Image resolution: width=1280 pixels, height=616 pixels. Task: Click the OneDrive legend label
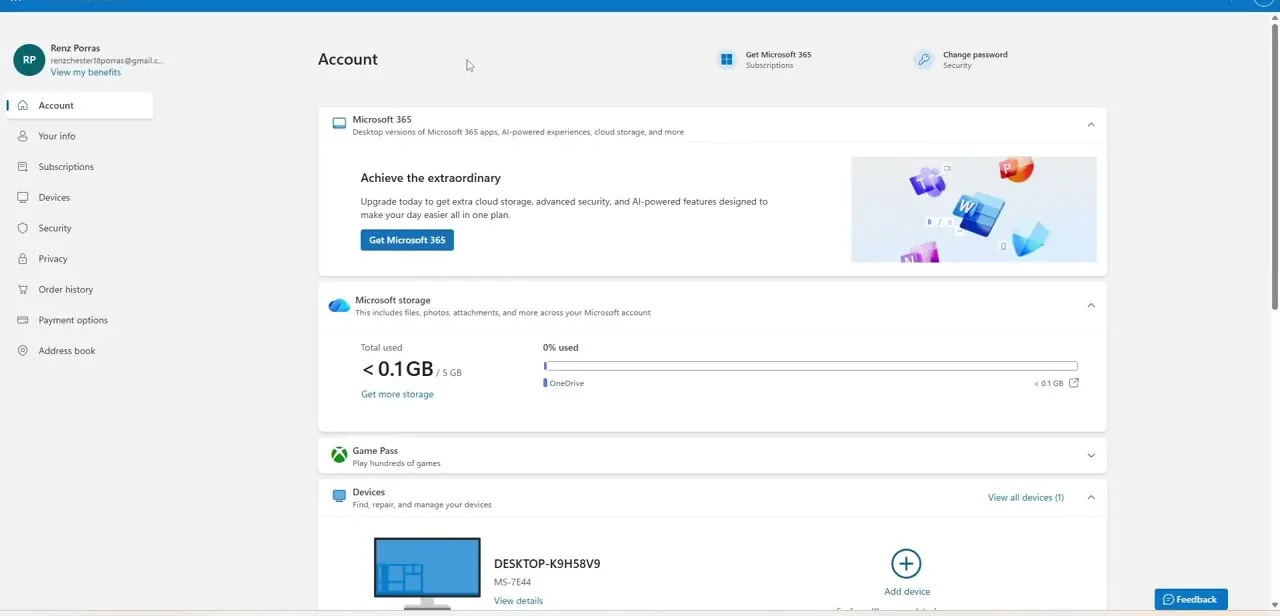[567, 383]
